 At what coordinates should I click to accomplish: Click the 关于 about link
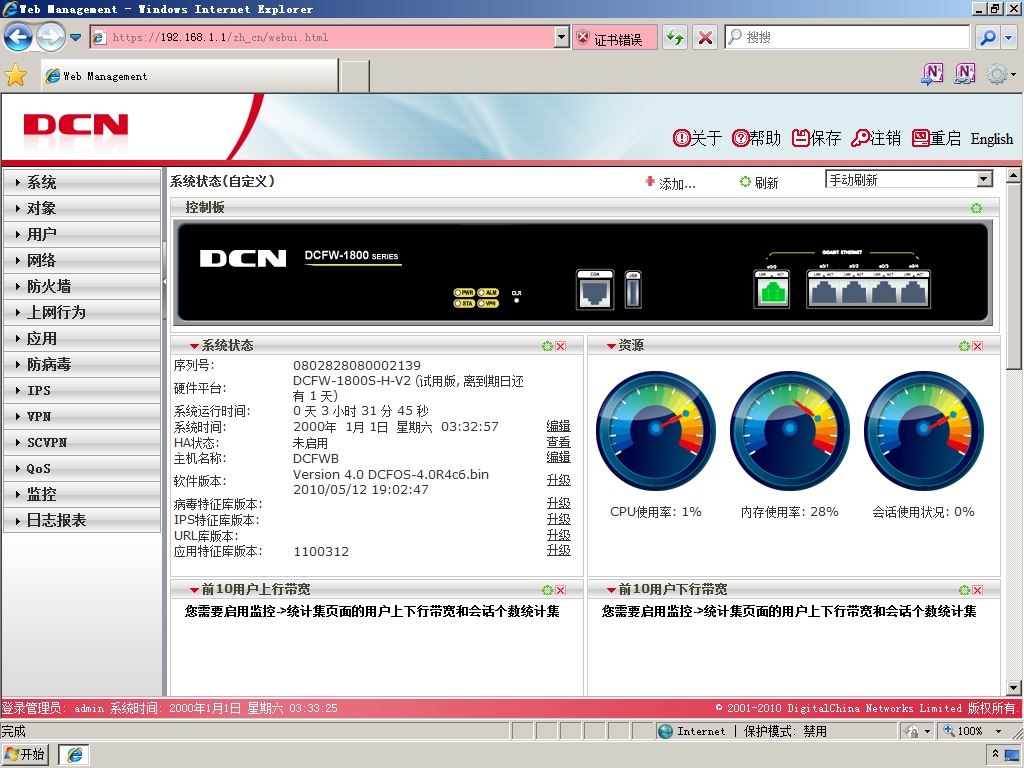point(697,138)
